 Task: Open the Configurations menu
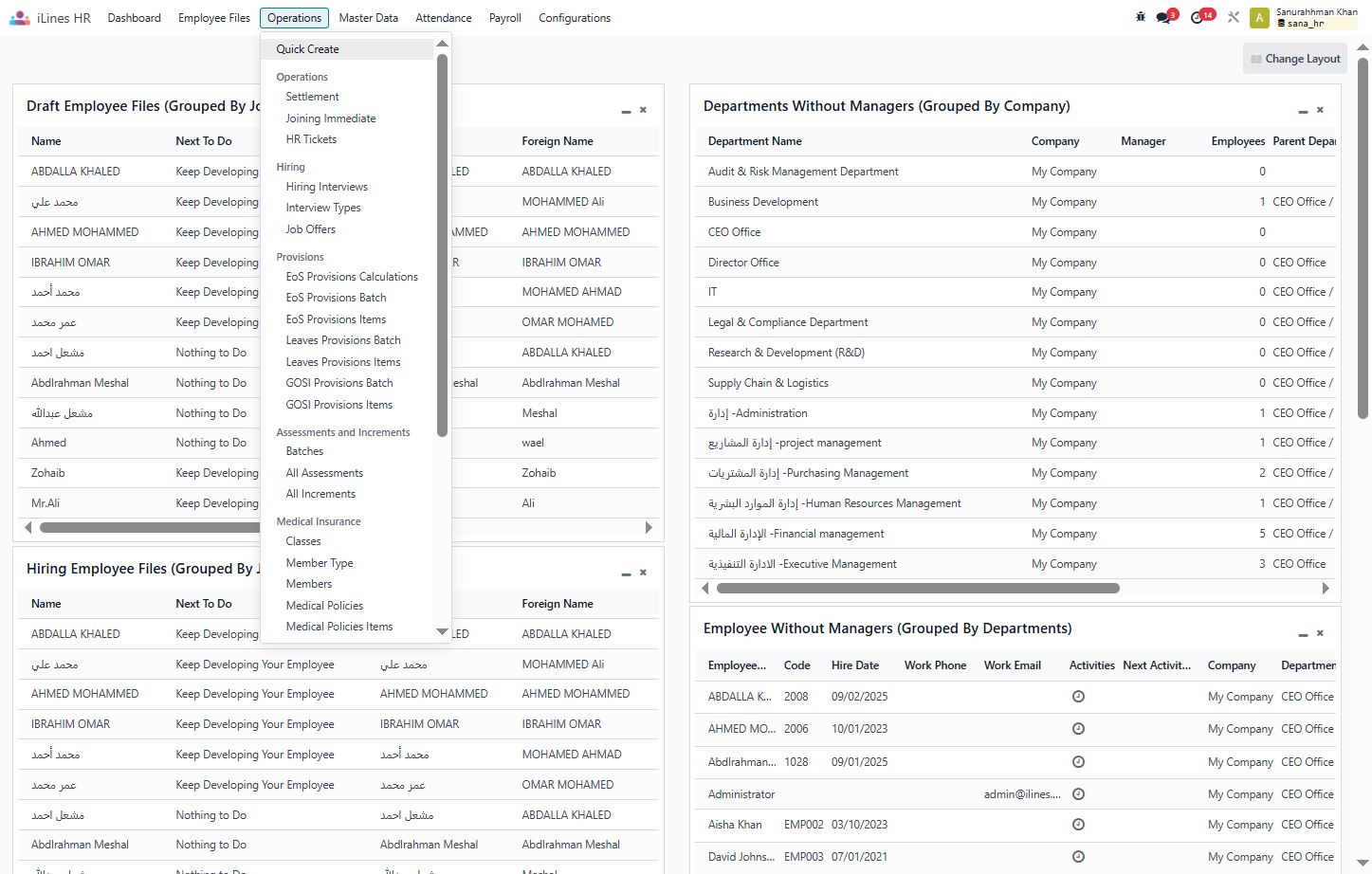pos(575,18)
